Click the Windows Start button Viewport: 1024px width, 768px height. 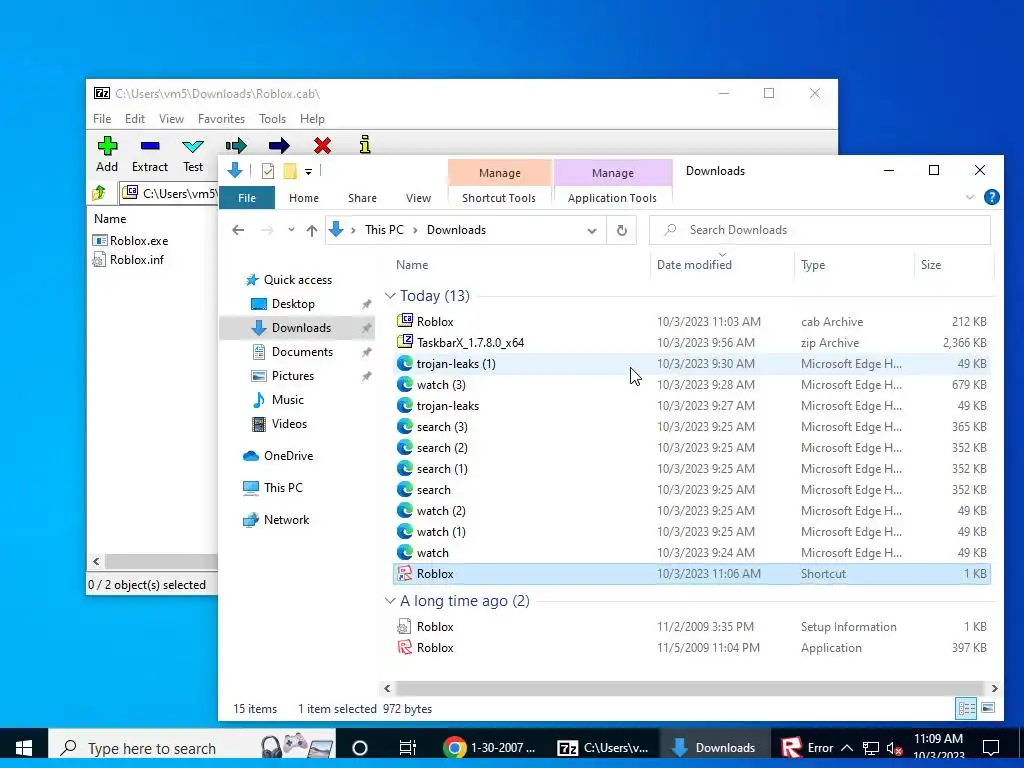[24, 748]
